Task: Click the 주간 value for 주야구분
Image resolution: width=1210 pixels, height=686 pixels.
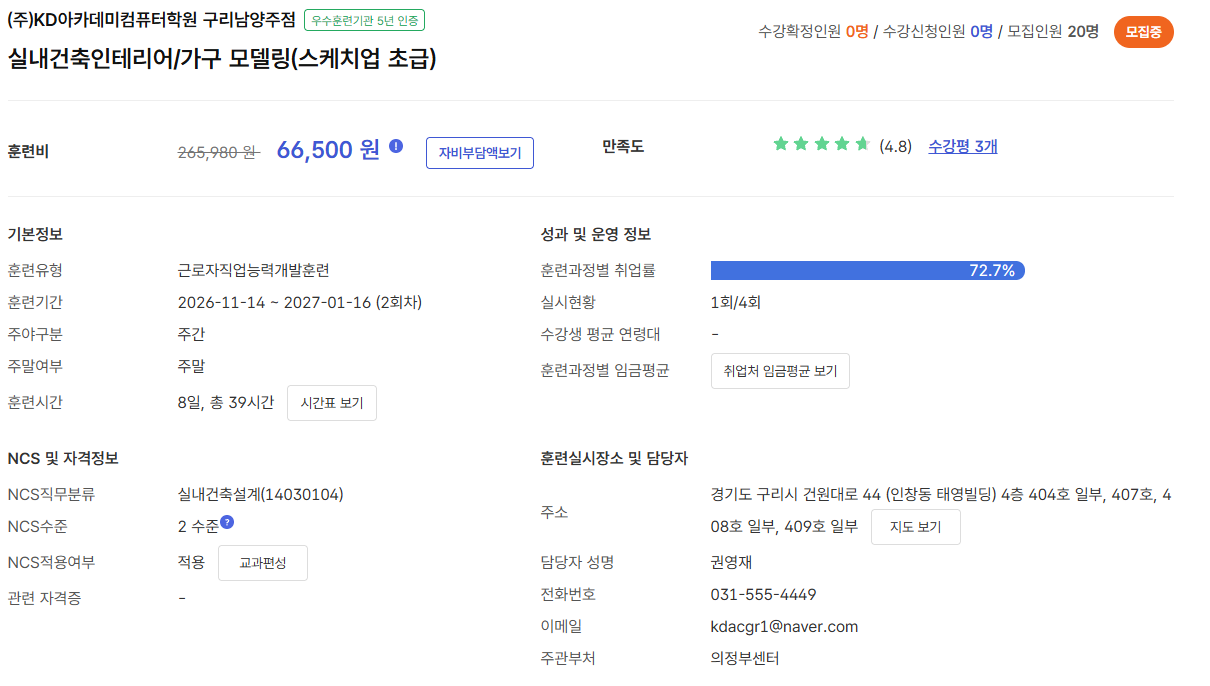Action: (191, 334)
